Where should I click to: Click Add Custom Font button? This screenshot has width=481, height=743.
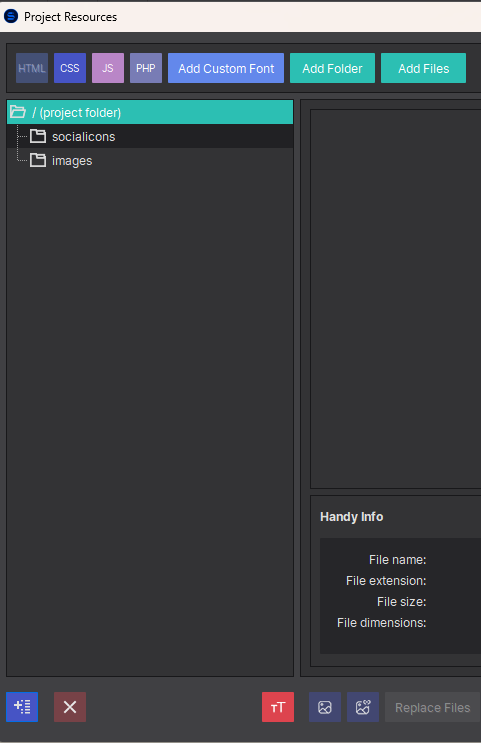click(226, 68)
